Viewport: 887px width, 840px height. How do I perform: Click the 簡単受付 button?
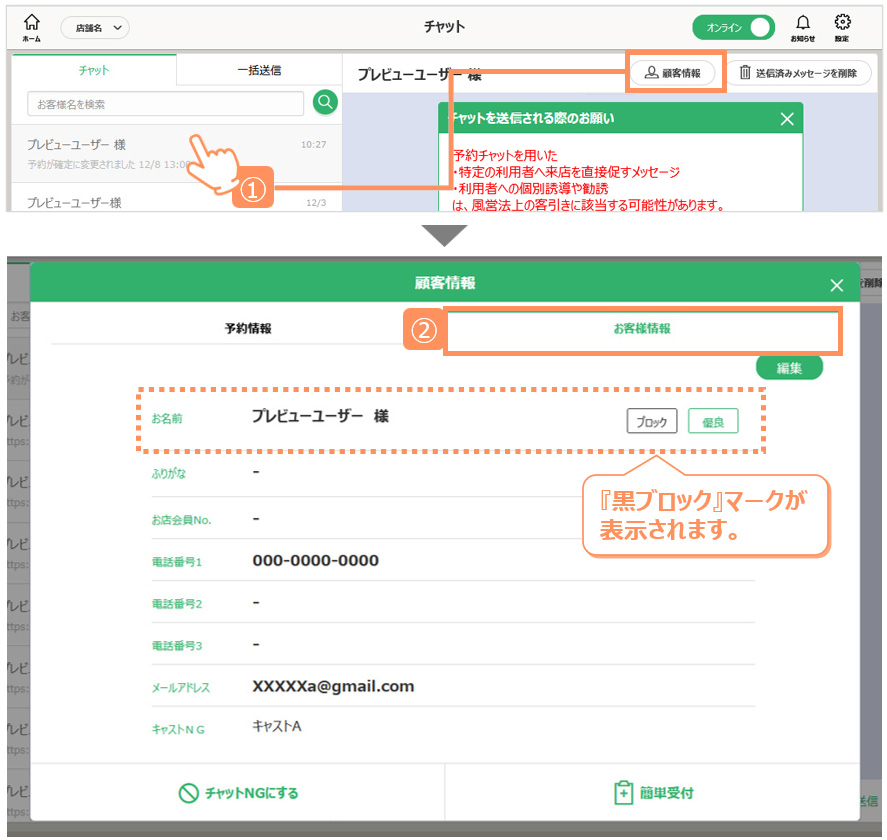tap(653, 793)
